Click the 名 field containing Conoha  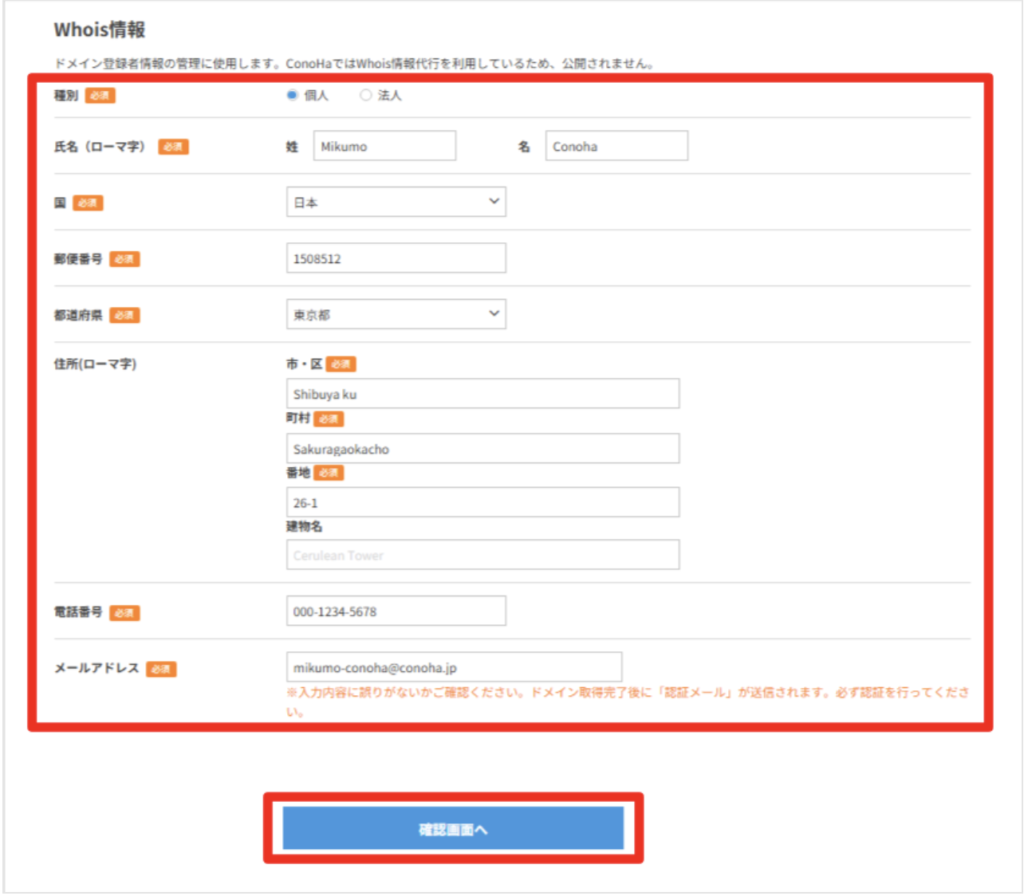(x=616, y=146)
